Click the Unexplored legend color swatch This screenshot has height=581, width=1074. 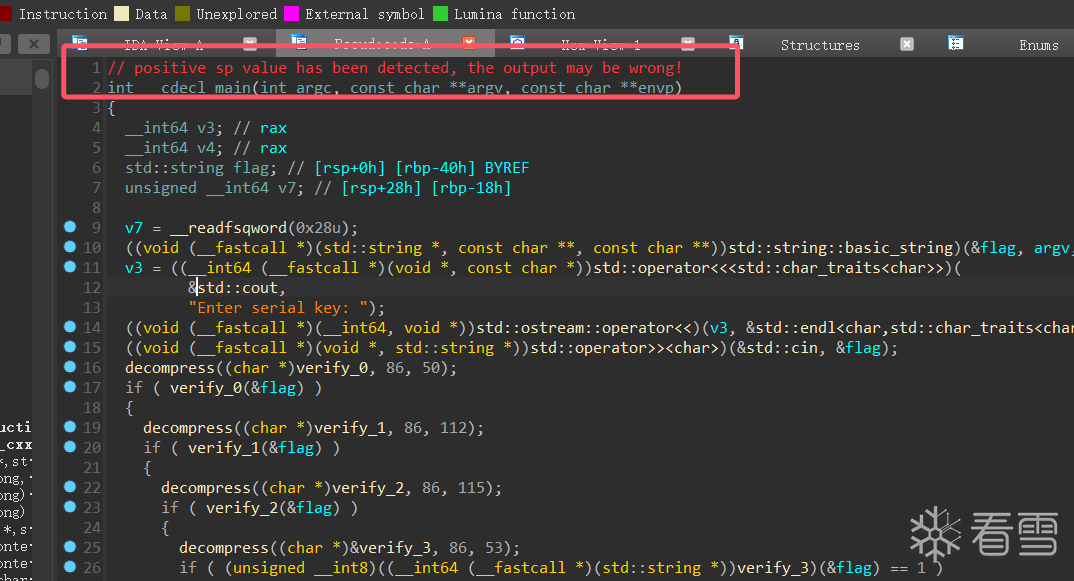[183, 14]
